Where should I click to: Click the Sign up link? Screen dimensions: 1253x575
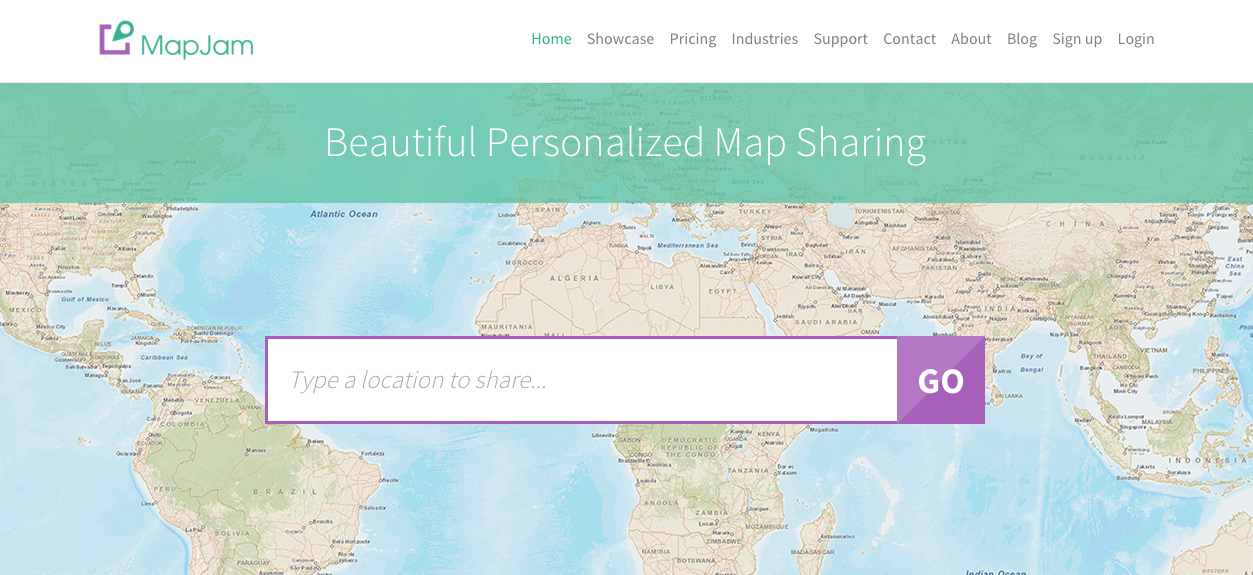click(1077, 39)
